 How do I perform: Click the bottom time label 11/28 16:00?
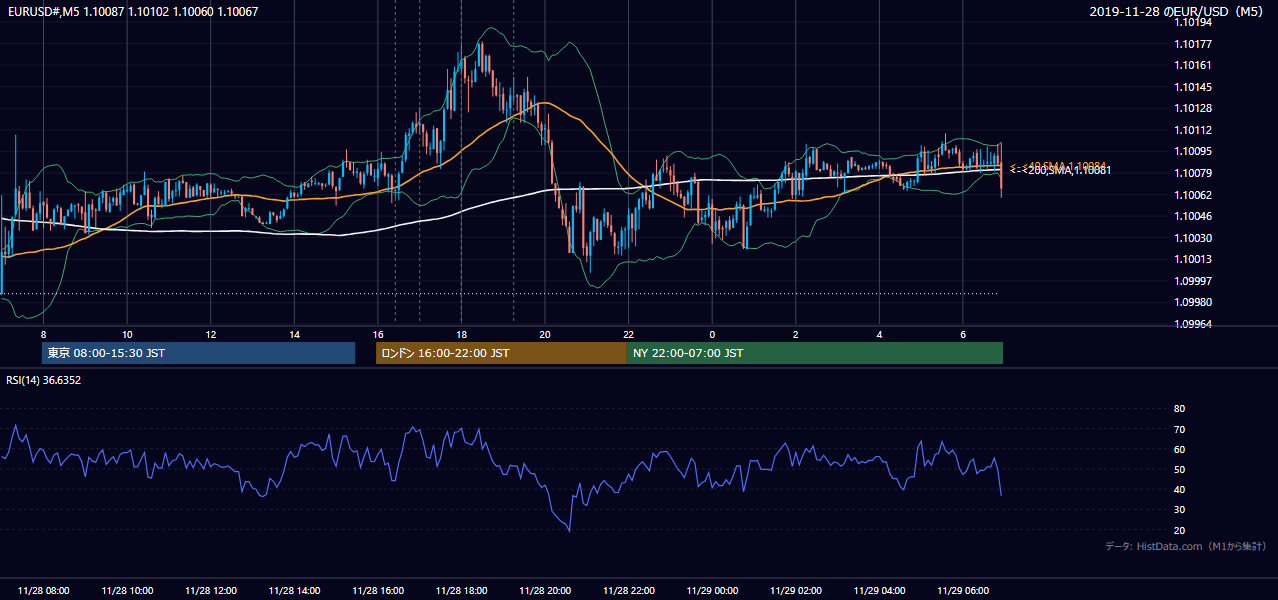pyautogui.click(x=378, y=591)
